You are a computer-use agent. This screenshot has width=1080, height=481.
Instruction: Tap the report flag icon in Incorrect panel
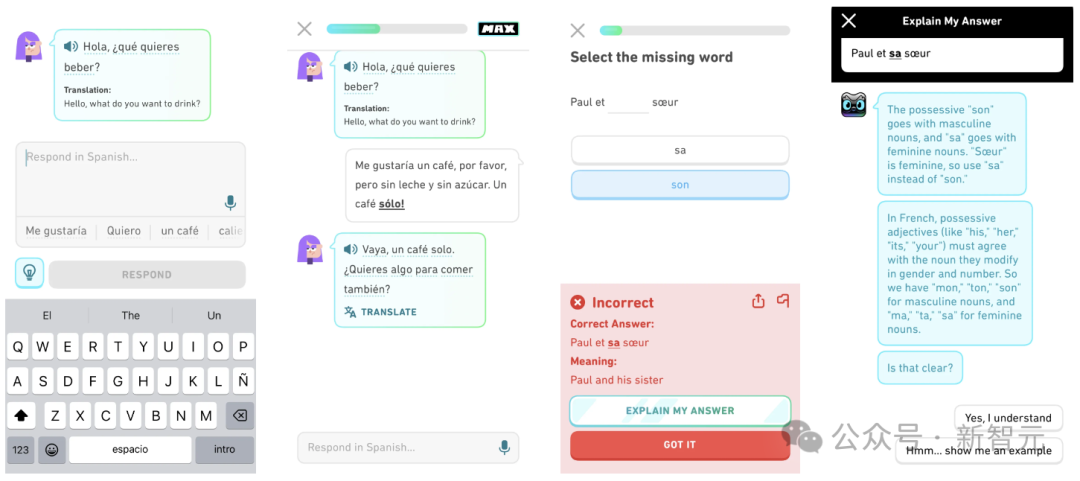[x=783, y=300]
